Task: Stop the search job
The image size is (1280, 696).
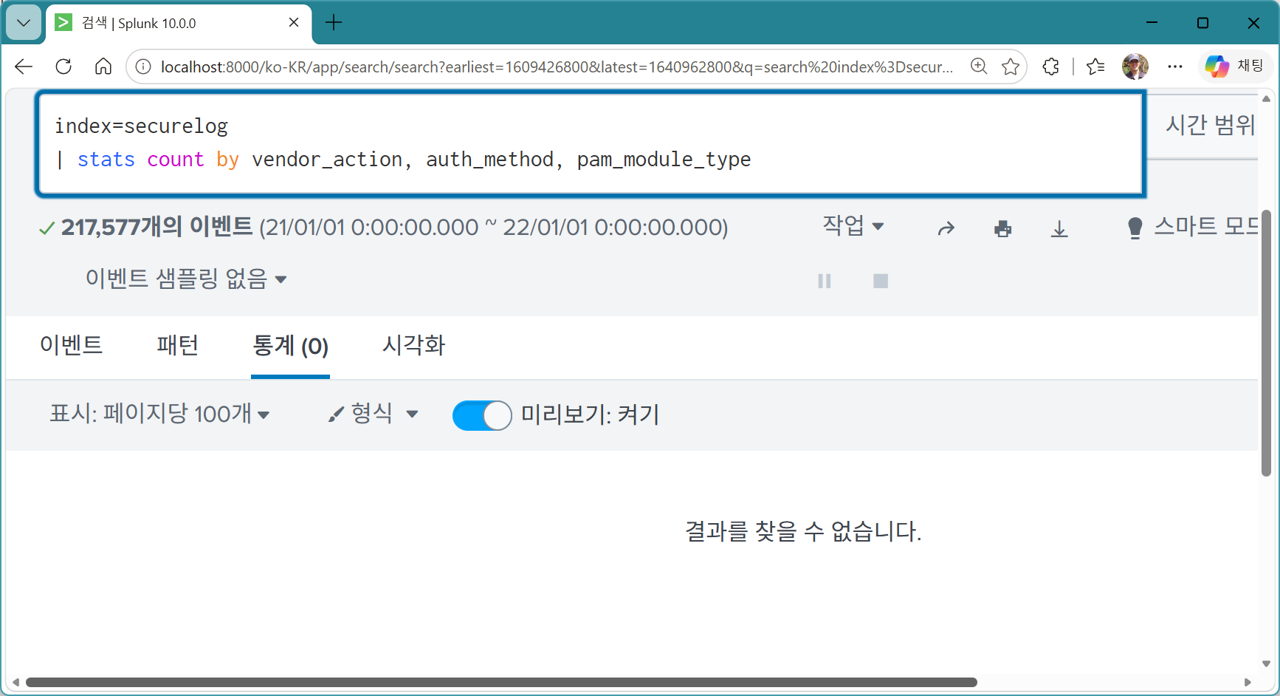Action: [880, 281]
